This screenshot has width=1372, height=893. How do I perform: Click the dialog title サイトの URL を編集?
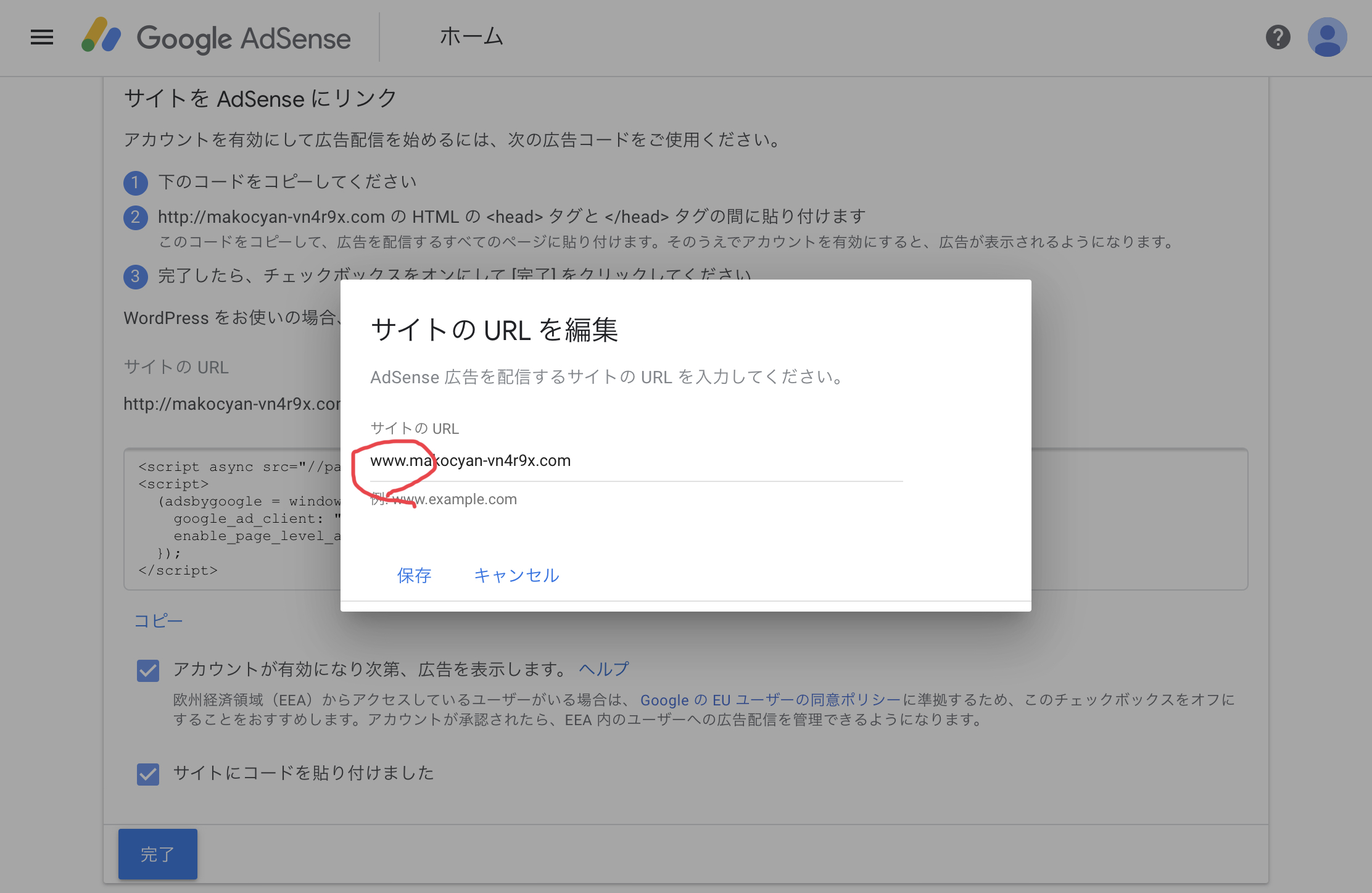click(x=494, y=330)
